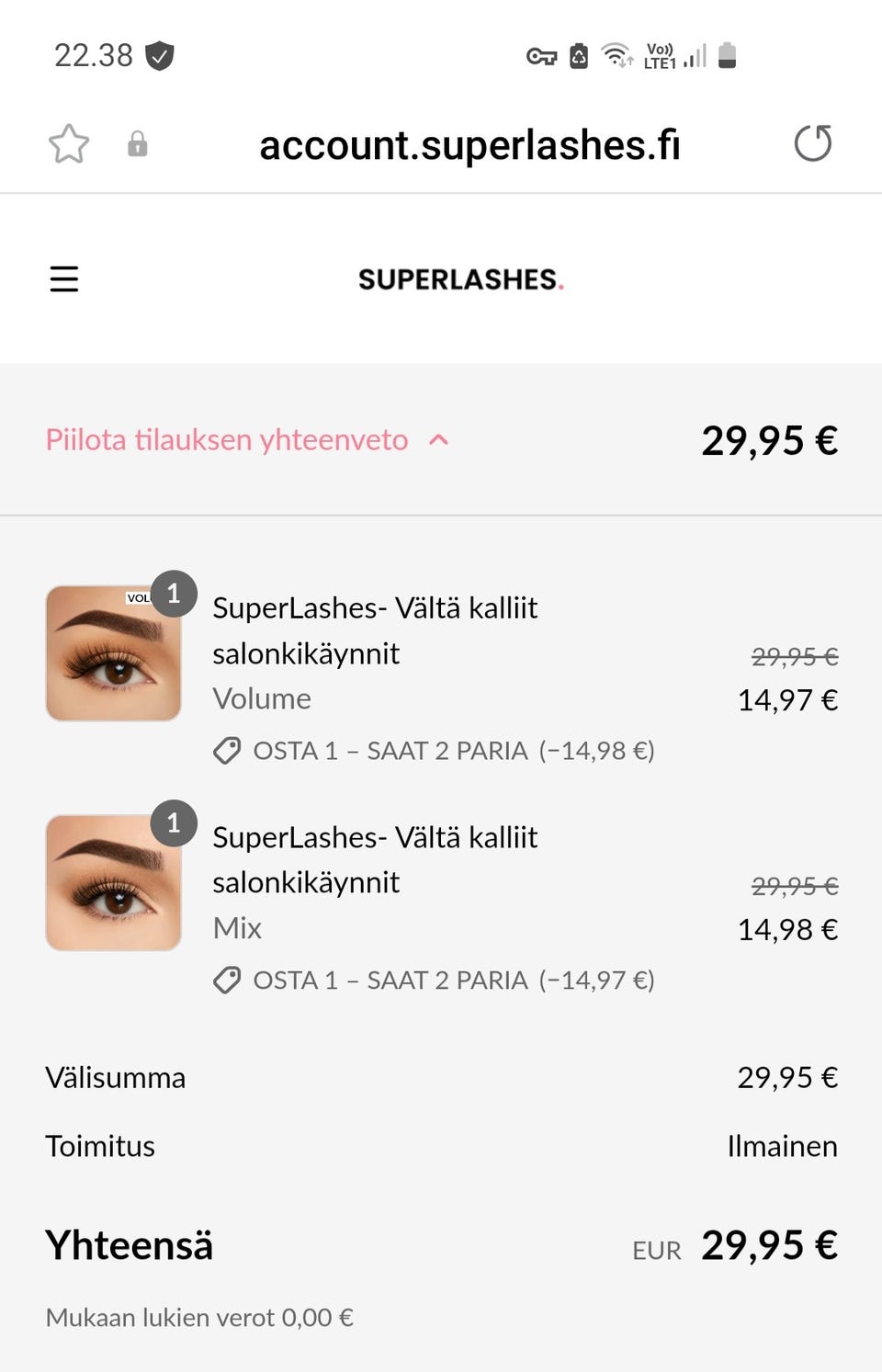Tap quantity badge on Volume product
The width and height of the screenshot is (882, 1372).
pos(174,594)
